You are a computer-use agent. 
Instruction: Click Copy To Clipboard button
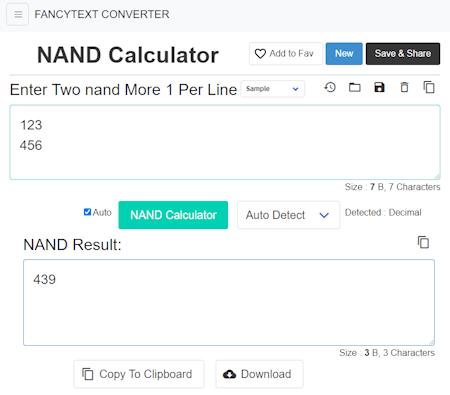click(x=139, y=374)
